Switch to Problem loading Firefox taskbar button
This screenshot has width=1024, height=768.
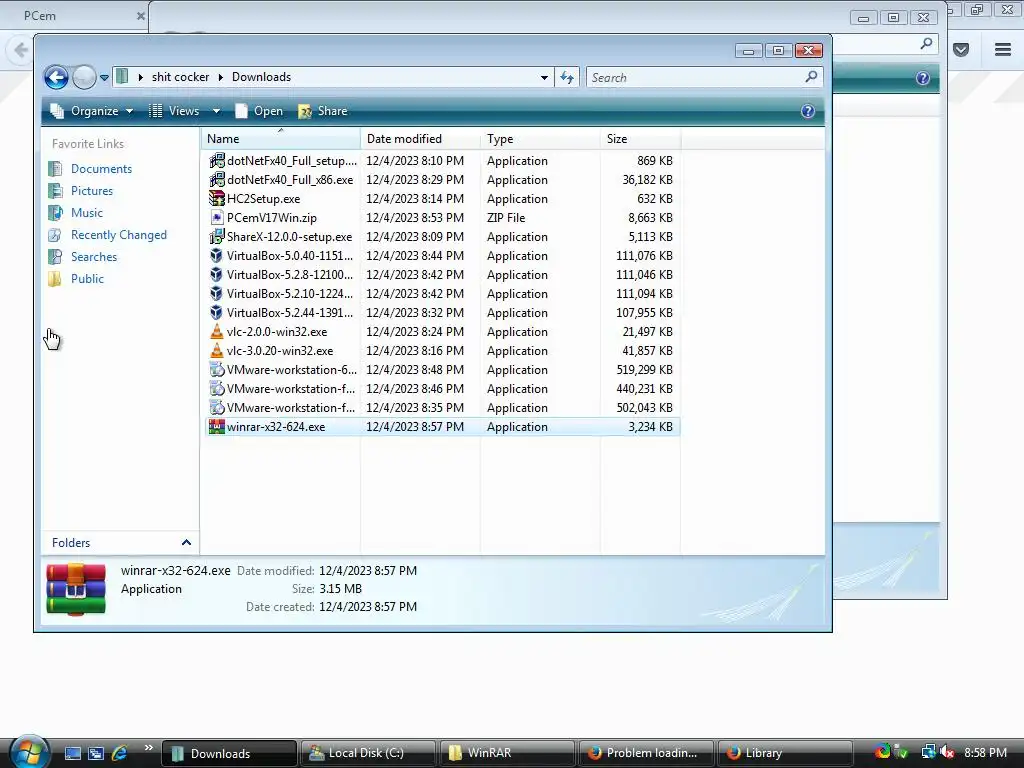(646, 753)
